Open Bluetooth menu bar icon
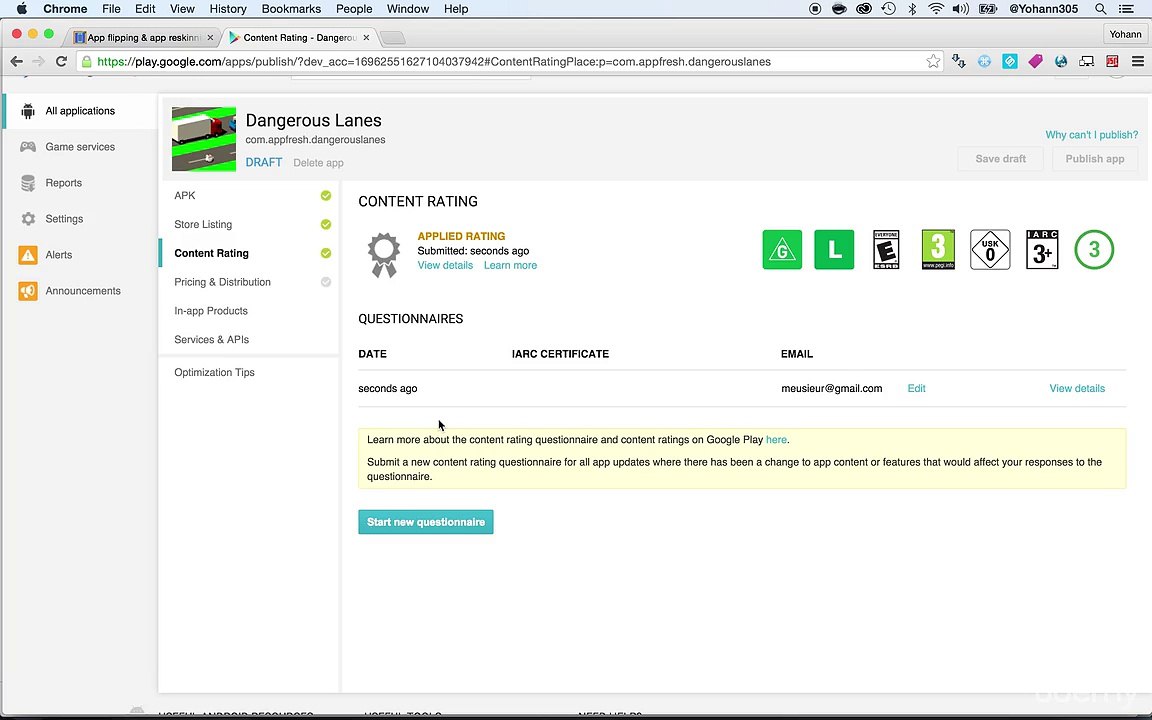 tap(912, 9)
